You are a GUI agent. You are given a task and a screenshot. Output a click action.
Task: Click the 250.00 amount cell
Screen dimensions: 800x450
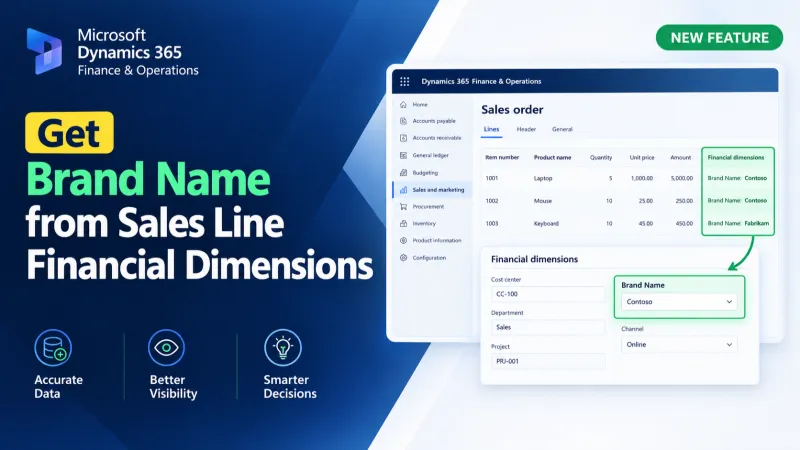(684, 201)
